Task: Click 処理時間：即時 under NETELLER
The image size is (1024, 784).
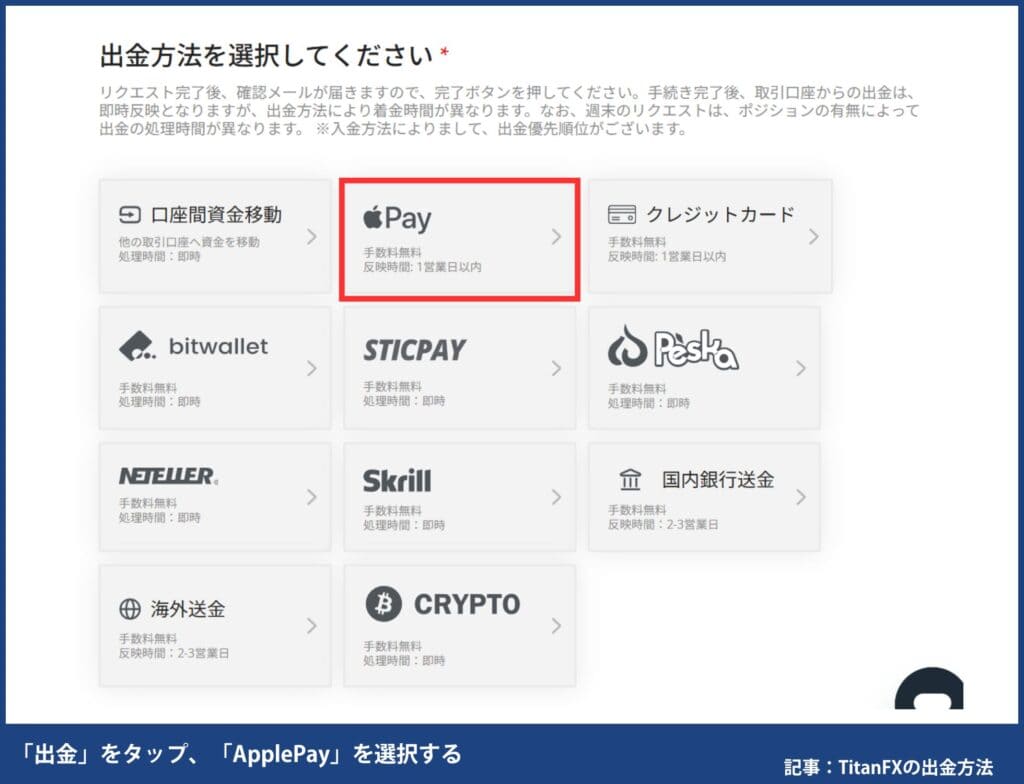Action: click(159, 517)
